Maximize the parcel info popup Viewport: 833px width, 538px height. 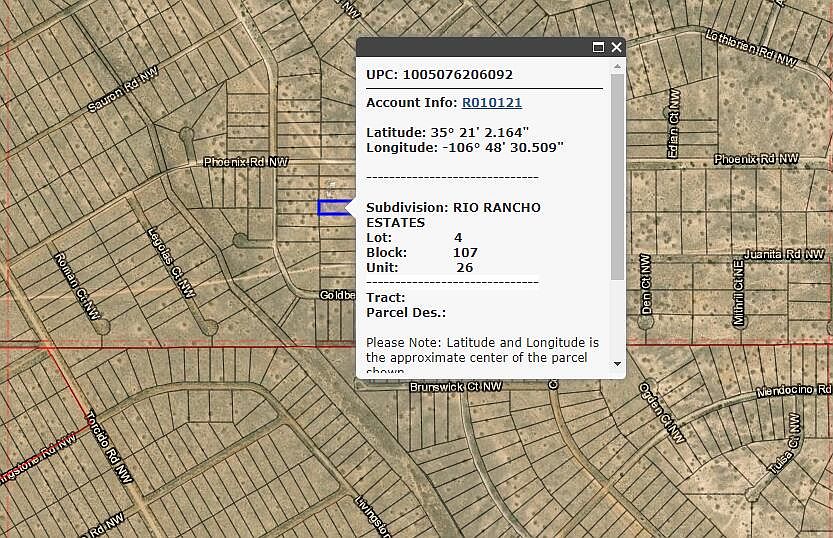coord(599,47)
